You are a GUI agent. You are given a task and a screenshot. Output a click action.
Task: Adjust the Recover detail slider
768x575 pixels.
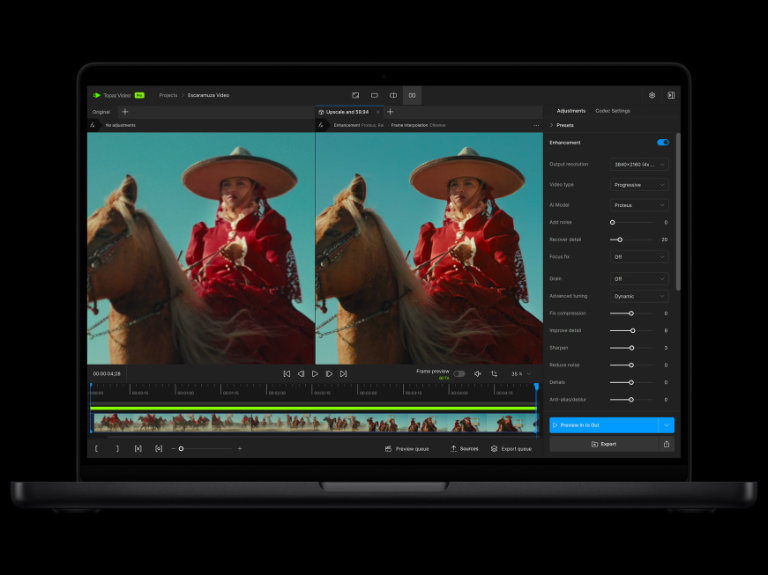(620, 240)
